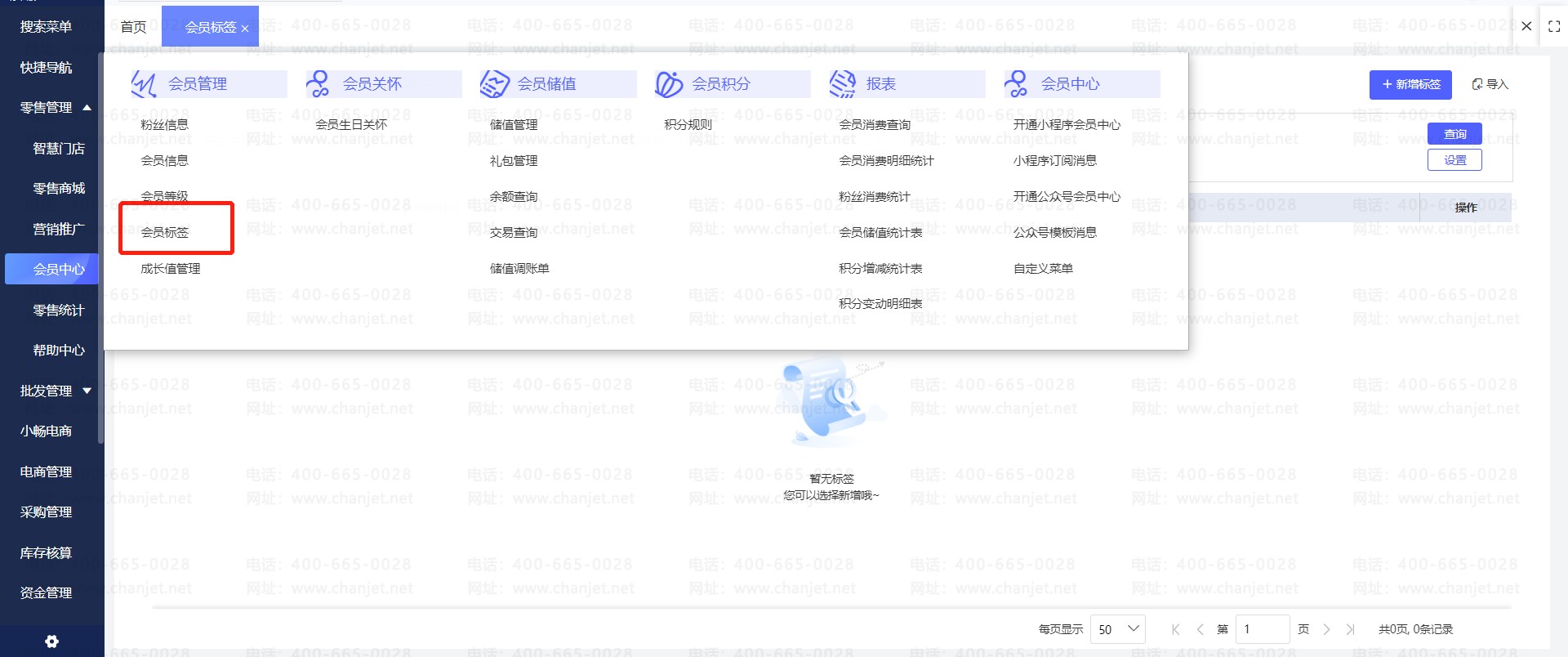Open 会员标签 menu link
The image size is (1568, 657).
coord(165,232)
